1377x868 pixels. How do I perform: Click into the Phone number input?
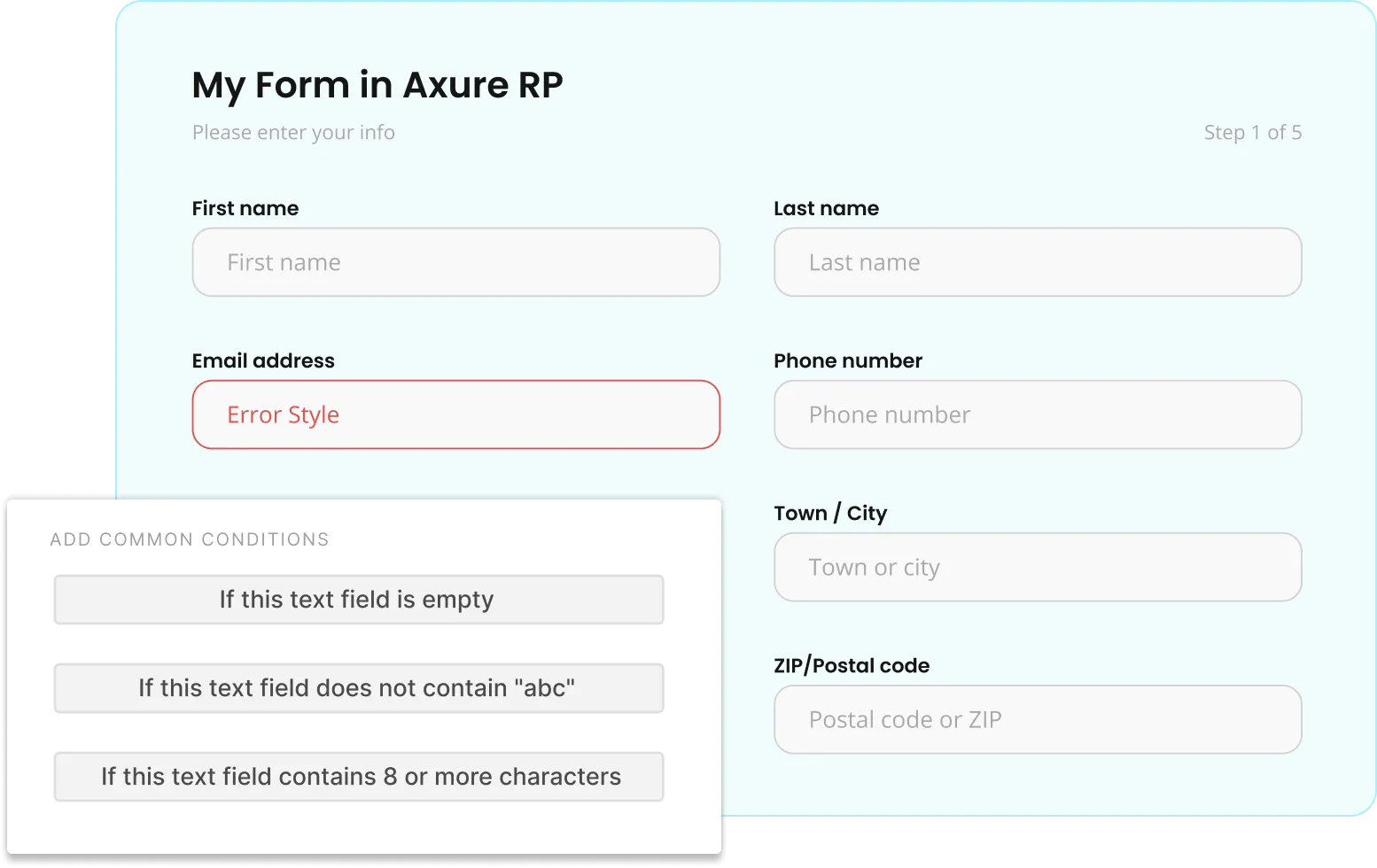[1037, 415]
